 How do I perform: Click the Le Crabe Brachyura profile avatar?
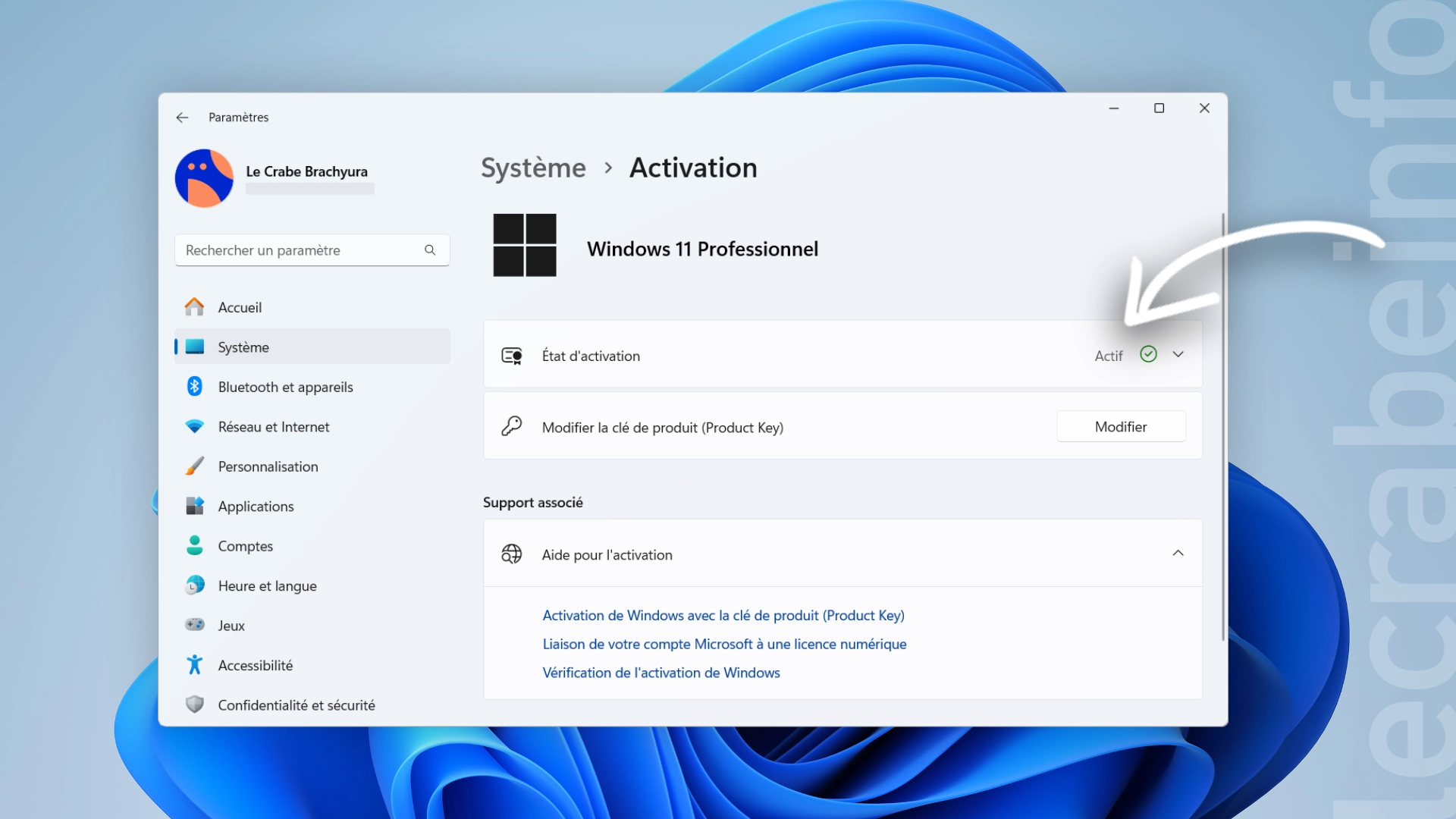point(204,178)
